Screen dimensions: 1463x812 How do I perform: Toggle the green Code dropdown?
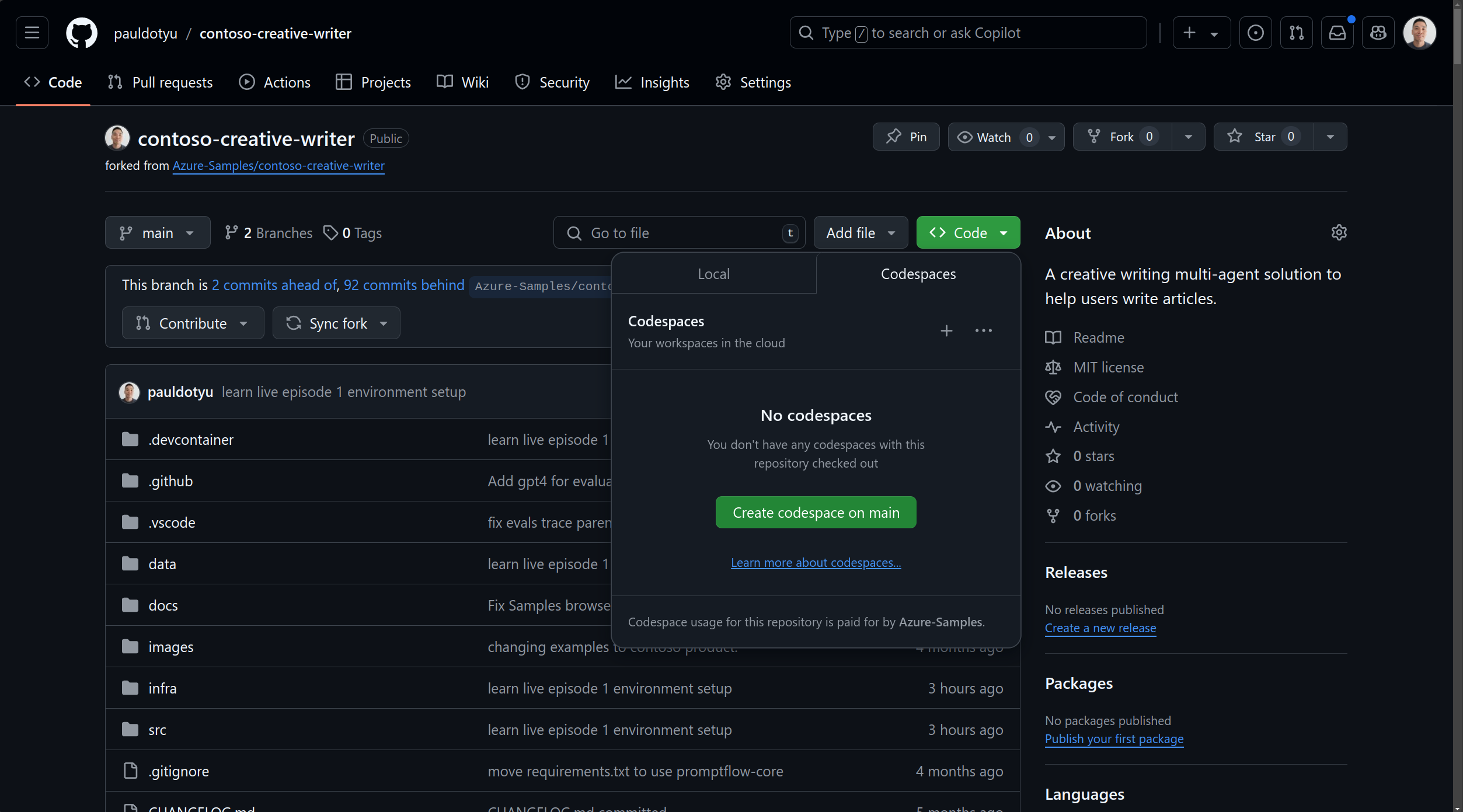point(968,232)
